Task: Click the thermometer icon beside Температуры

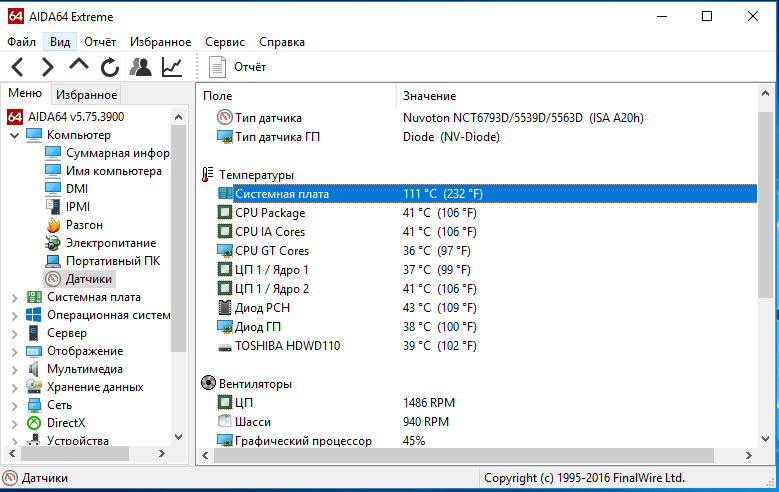Action: click(x=208, y=174)
